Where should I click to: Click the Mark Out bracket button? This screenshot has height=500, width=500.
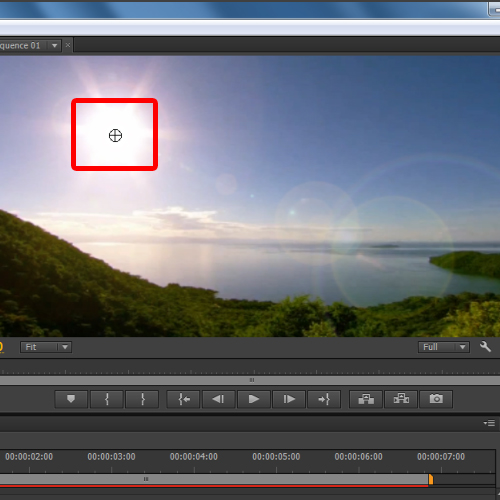(x=142, y=399)
